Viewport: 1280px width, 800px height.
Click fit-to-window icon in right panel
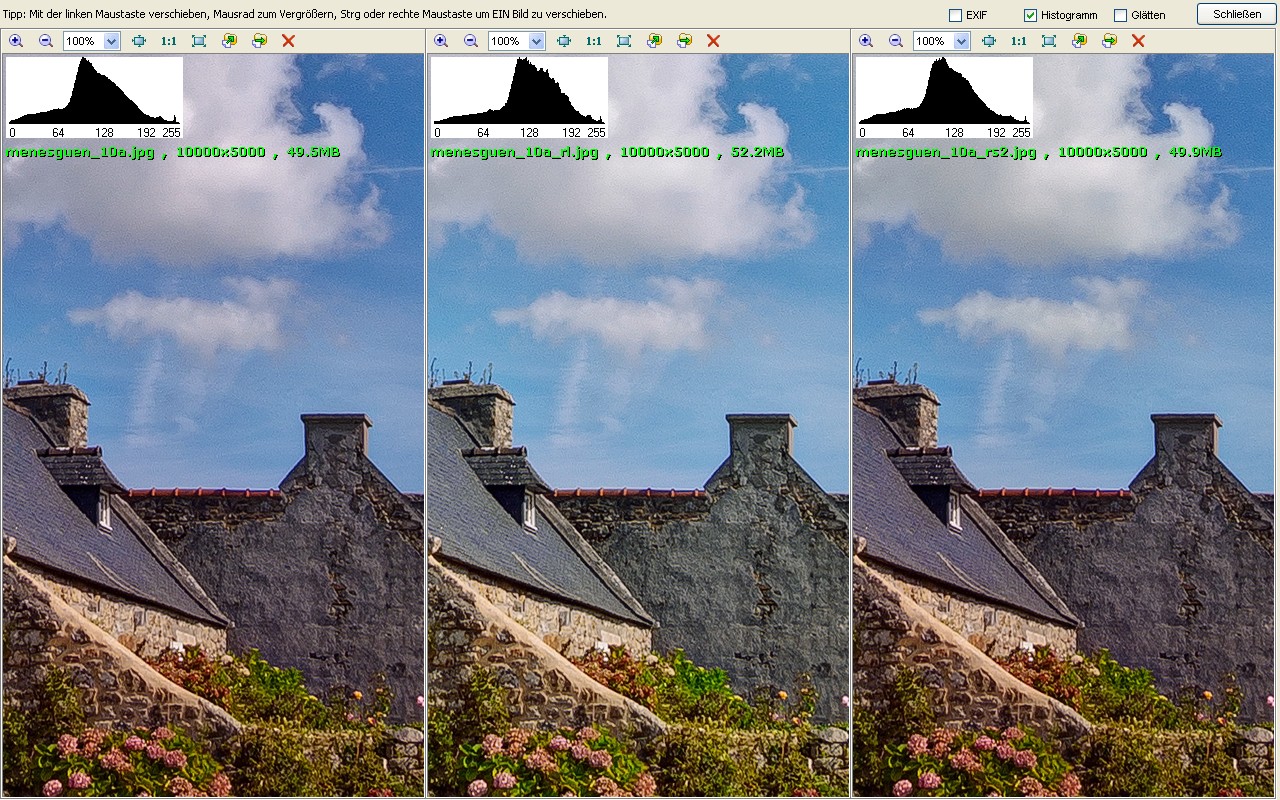tap(989, 41)
